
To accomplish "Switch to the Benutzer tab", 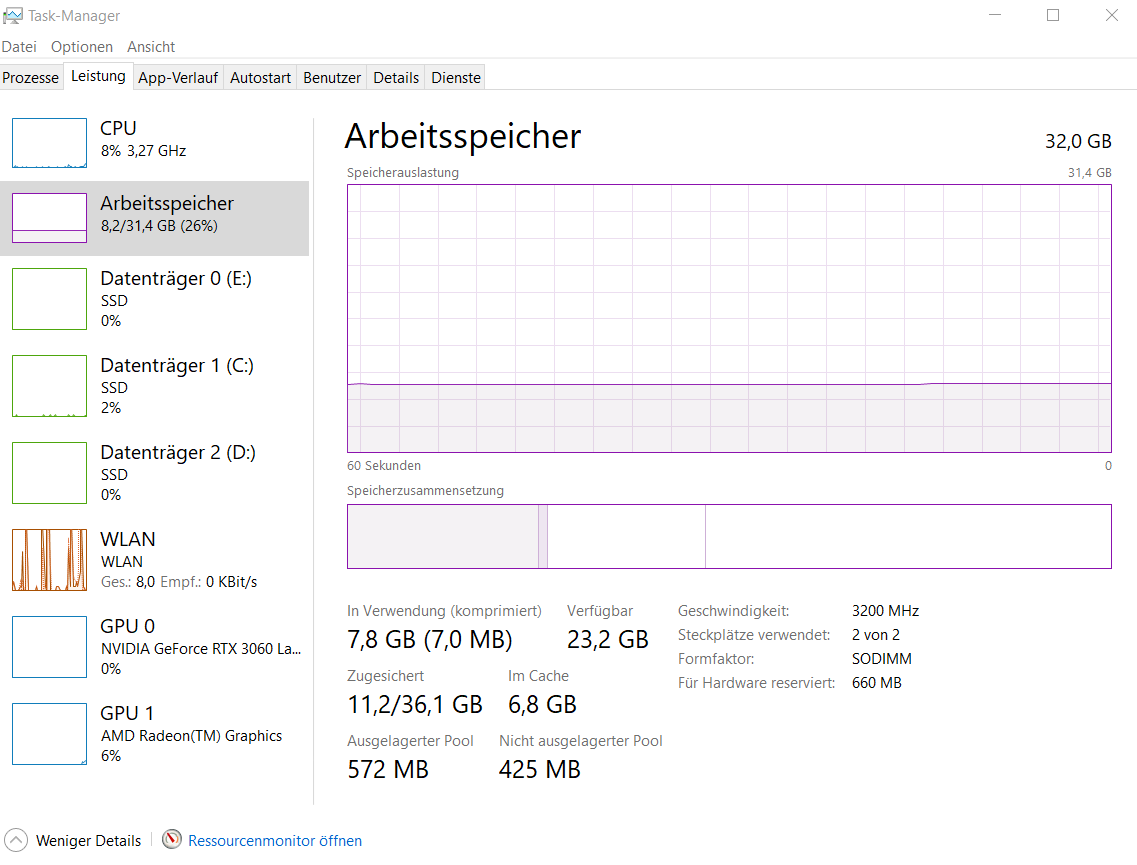I will pos(331,78).
